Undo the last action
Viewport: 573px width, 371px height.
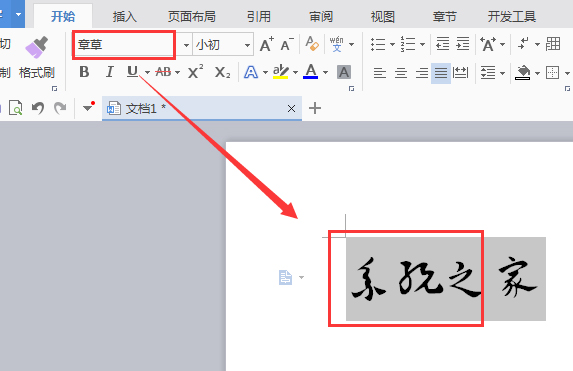(x=38, y=108)
